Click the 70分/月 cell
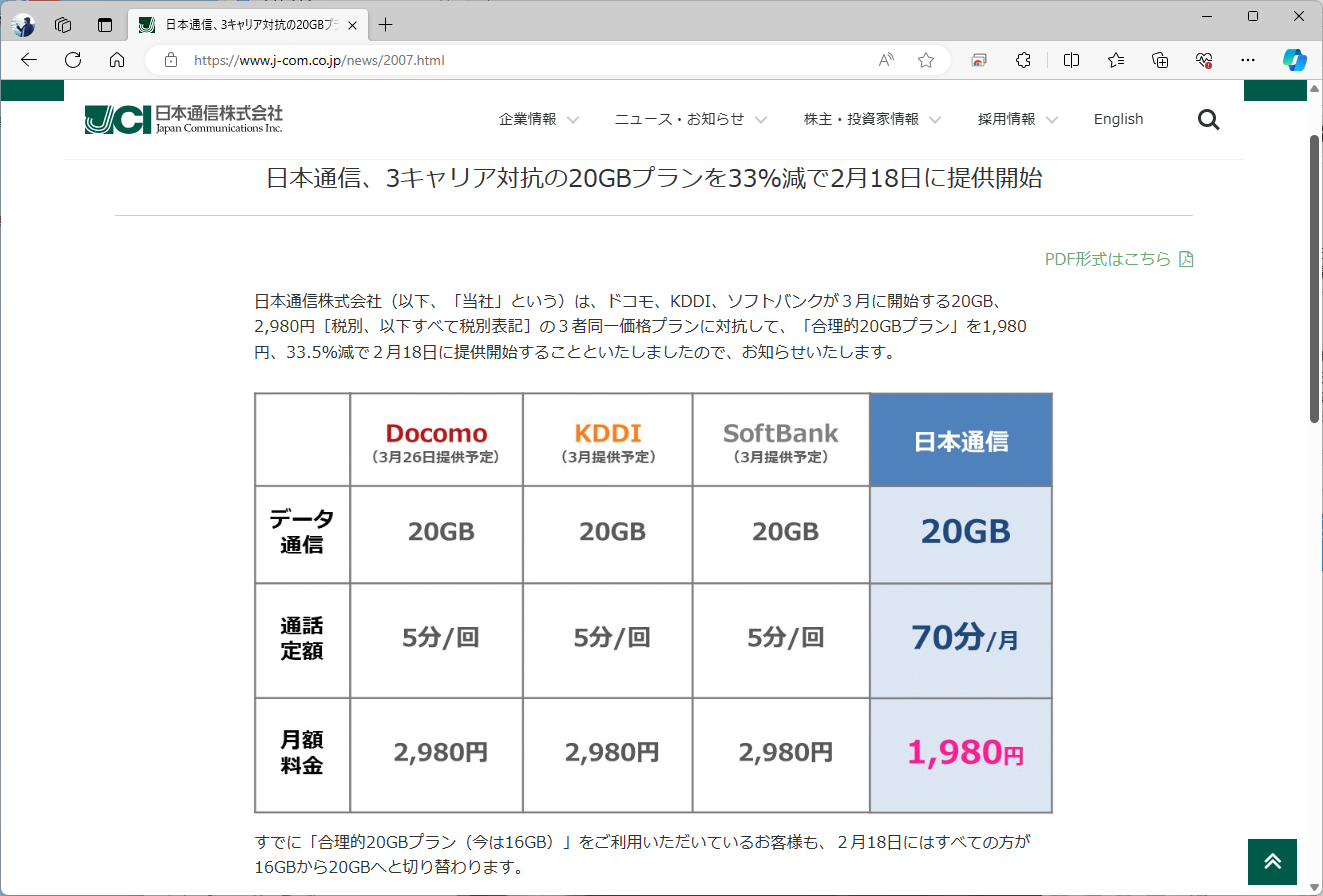 click(961, 640)
